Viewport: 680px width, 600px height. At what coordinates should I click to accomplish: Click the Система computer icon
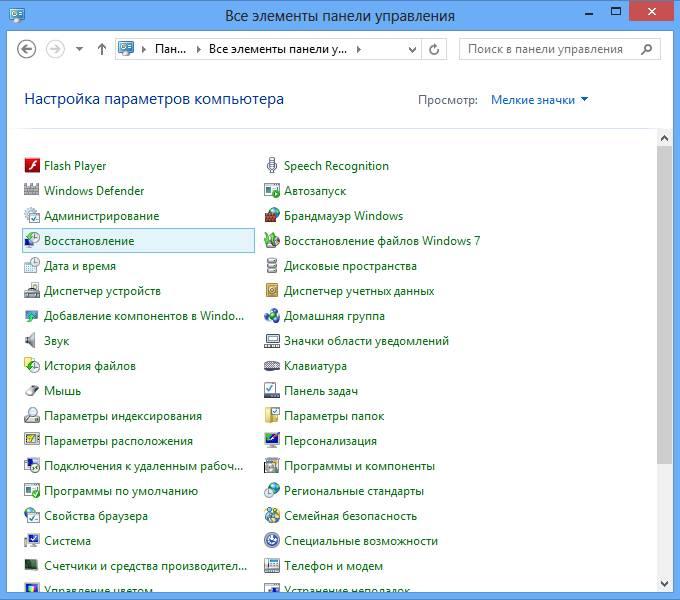[32, 541]
